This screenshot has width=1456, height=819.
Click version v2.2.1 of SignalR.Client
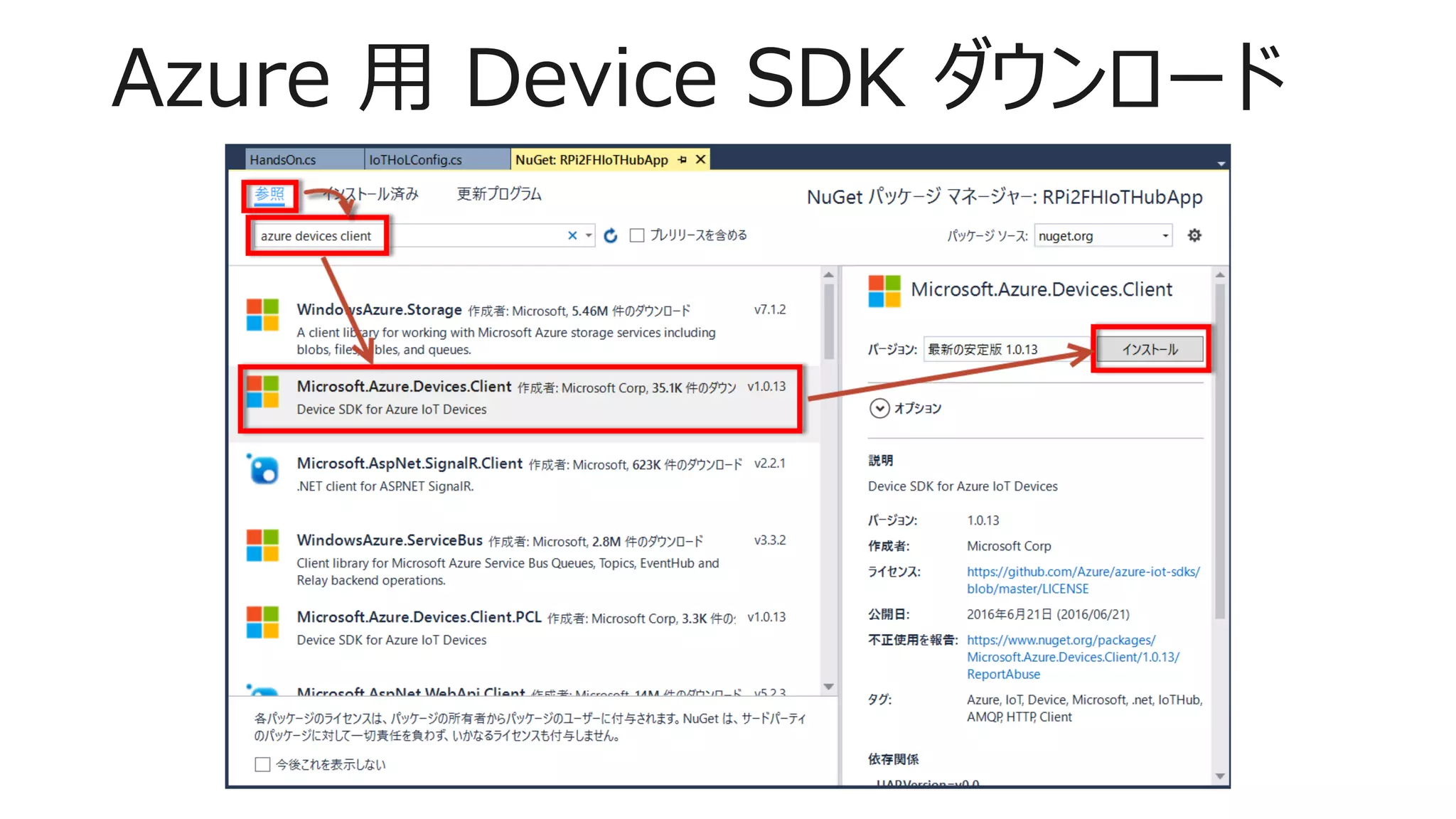770,464
